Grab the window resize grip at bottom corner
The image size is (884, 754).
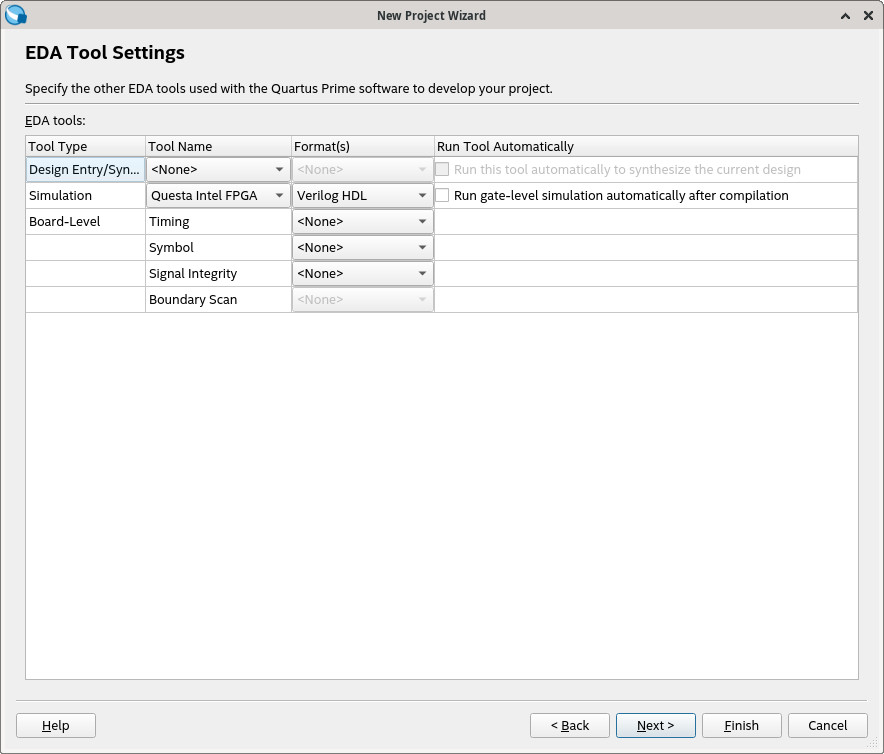coord(874,745)
